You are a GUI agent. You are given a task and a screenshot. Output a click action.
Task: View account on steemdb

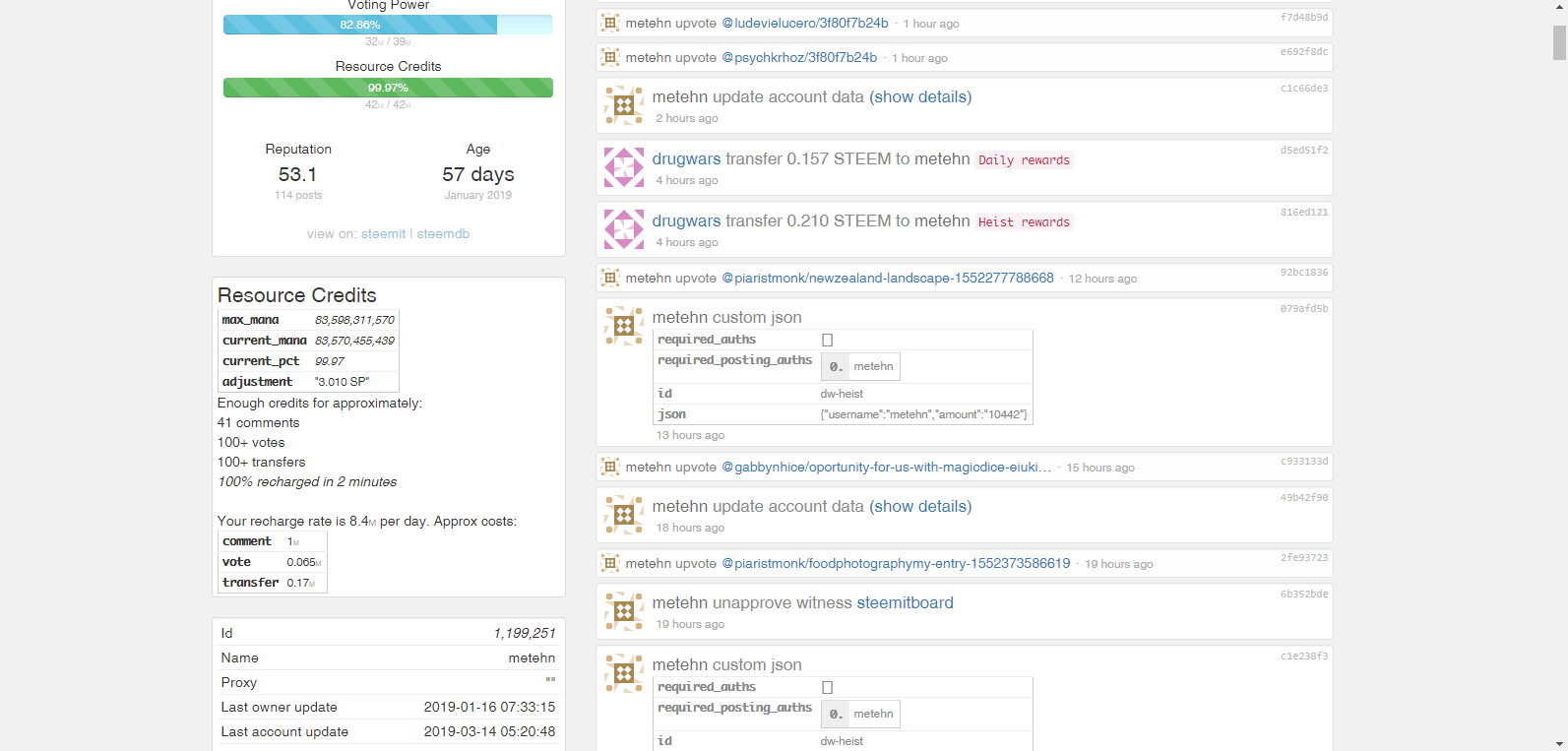click(443, 233)
